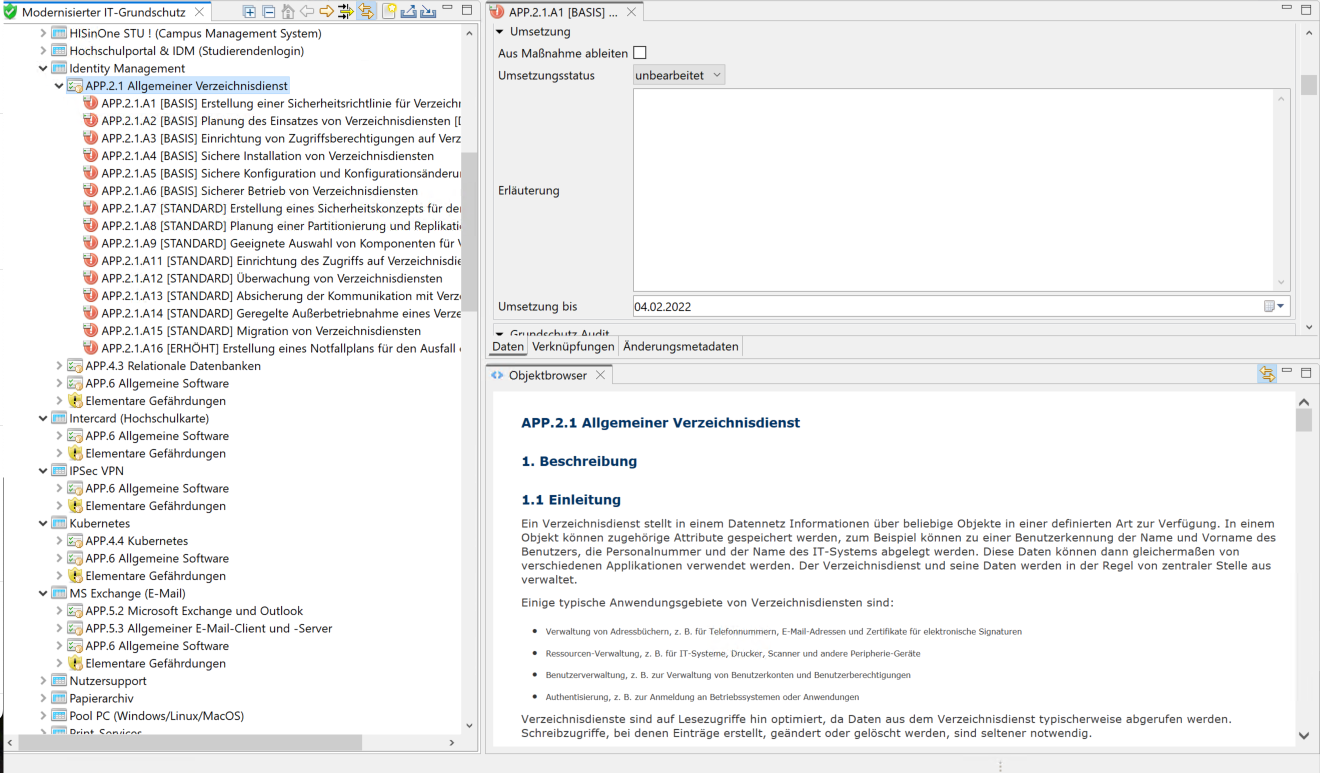The image size is (1320, 773).
Task: Close the APP.2.1.A1 [BASIS] editor tab
Action: pyautogui.click(x=630, y=12)
